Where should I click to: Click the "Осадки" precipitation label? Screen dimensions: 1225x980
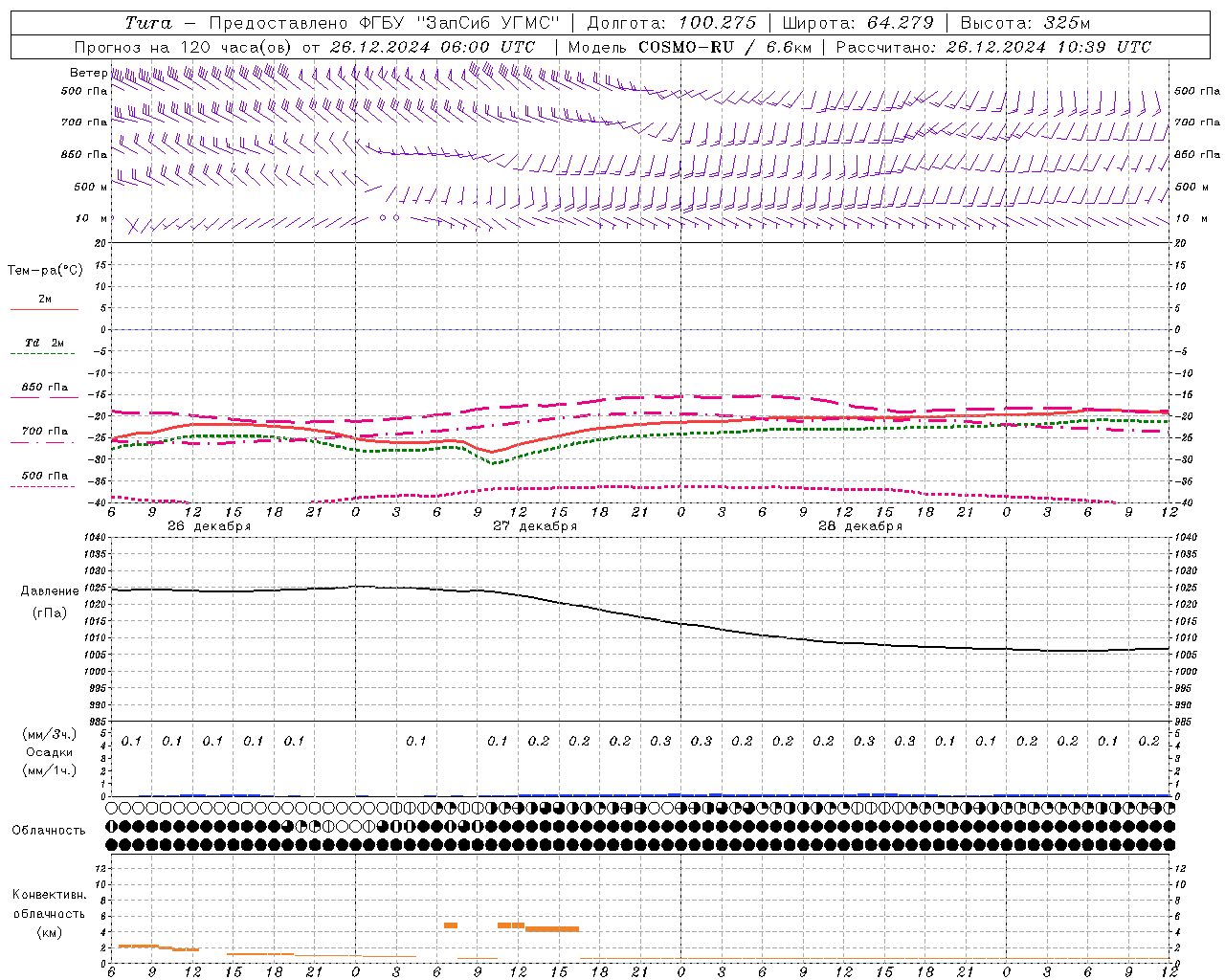coord(49,752)
